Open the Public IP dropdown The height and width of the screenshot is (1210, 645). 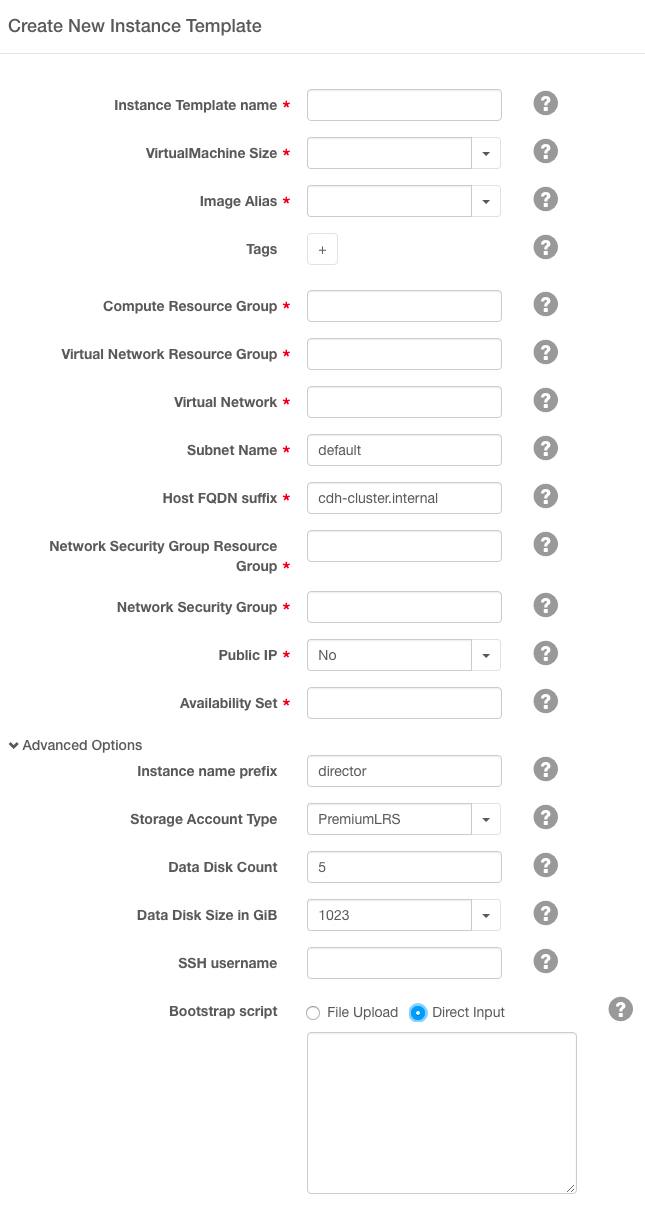(x=485, y=655)
